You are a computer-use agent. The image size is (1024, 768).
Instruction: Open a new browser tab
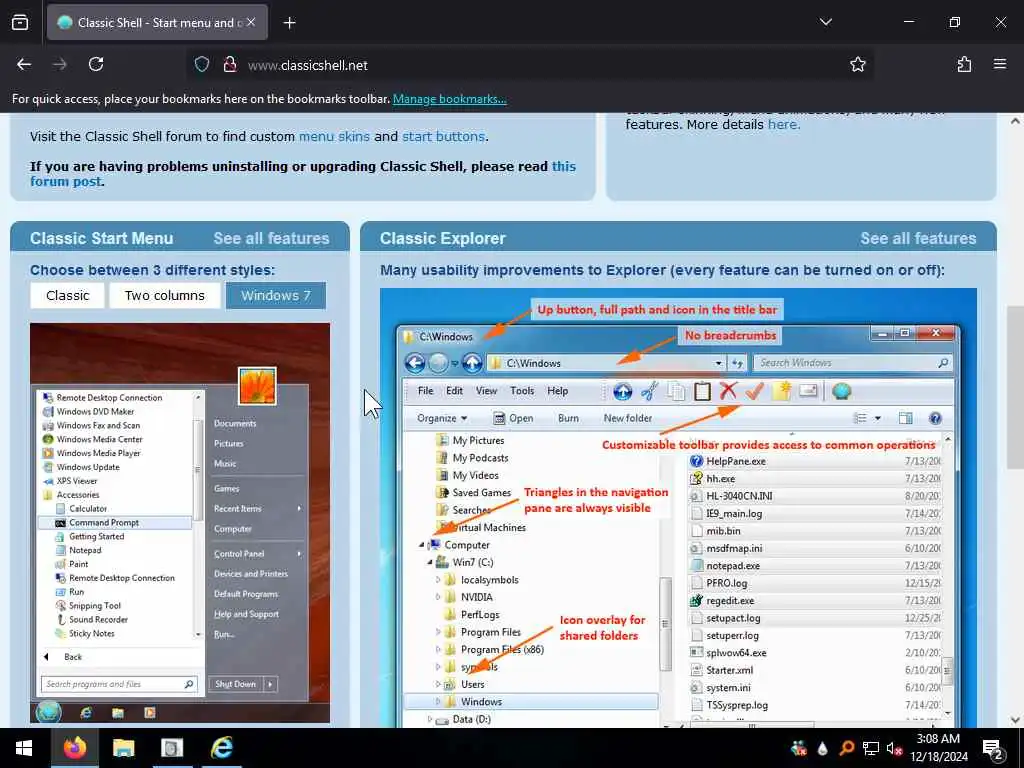coord(290,23)
